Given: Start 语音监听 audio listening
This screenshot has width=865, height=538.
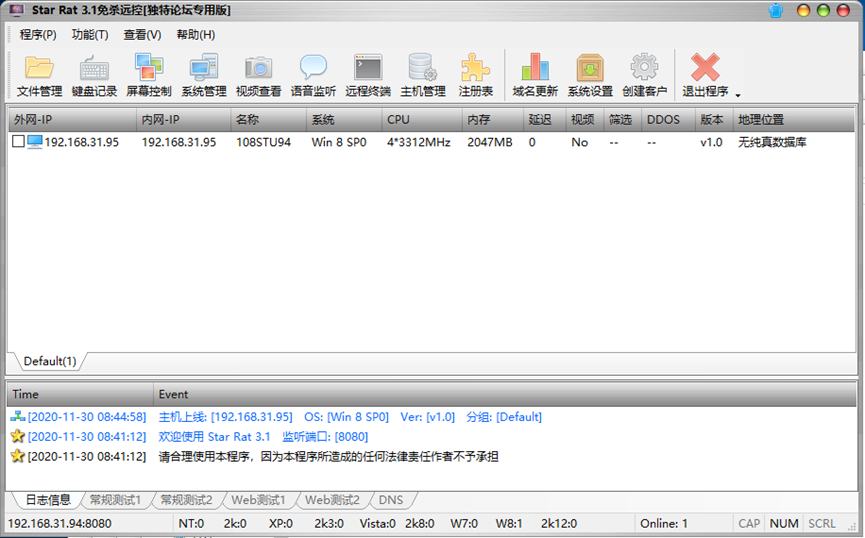Looking at the screenshot, I should coord(313,75).
